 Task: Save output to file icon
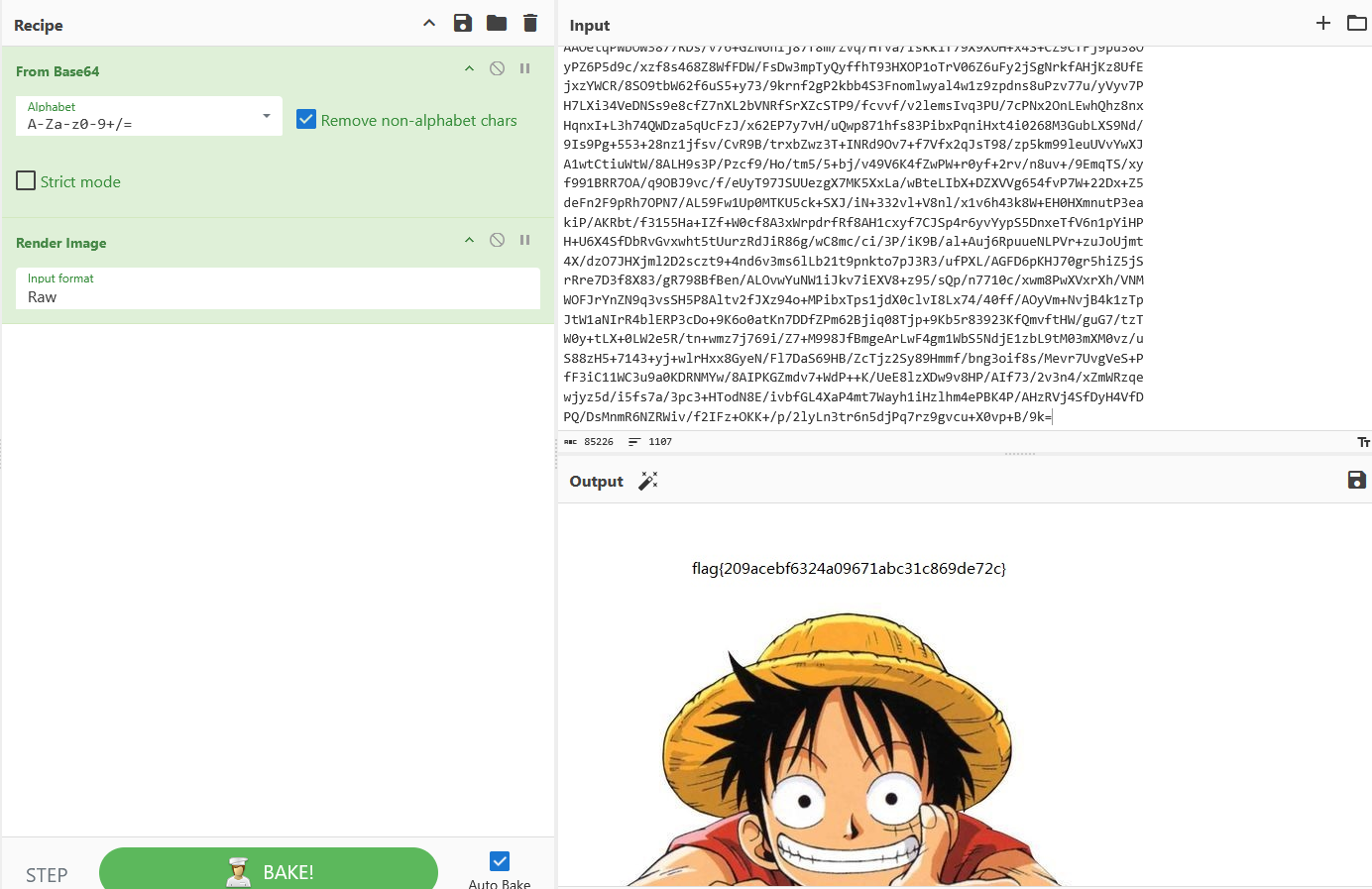point(1357,480)
